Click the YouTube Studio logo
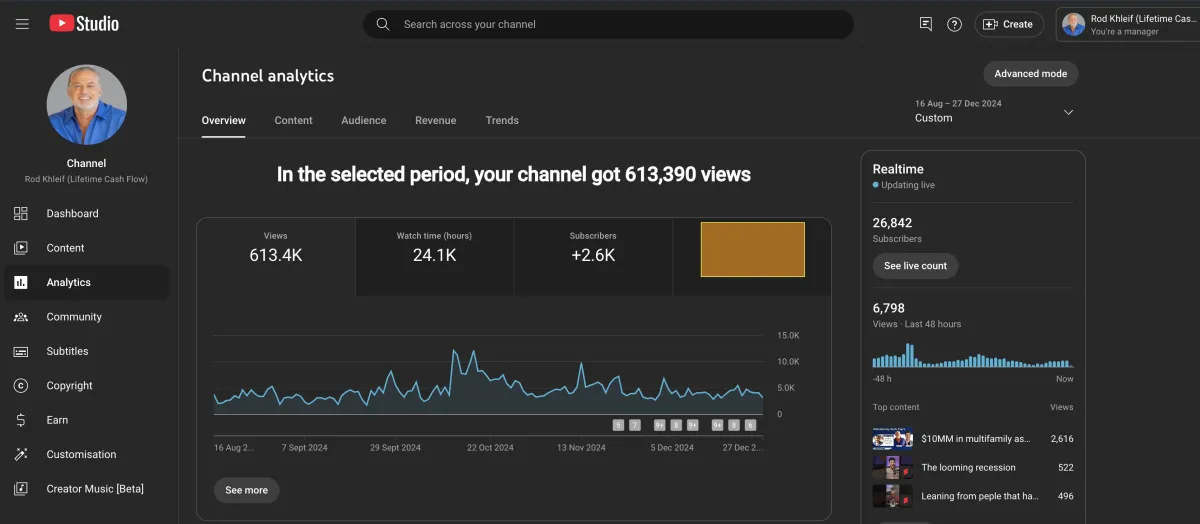 coord(84,23)
